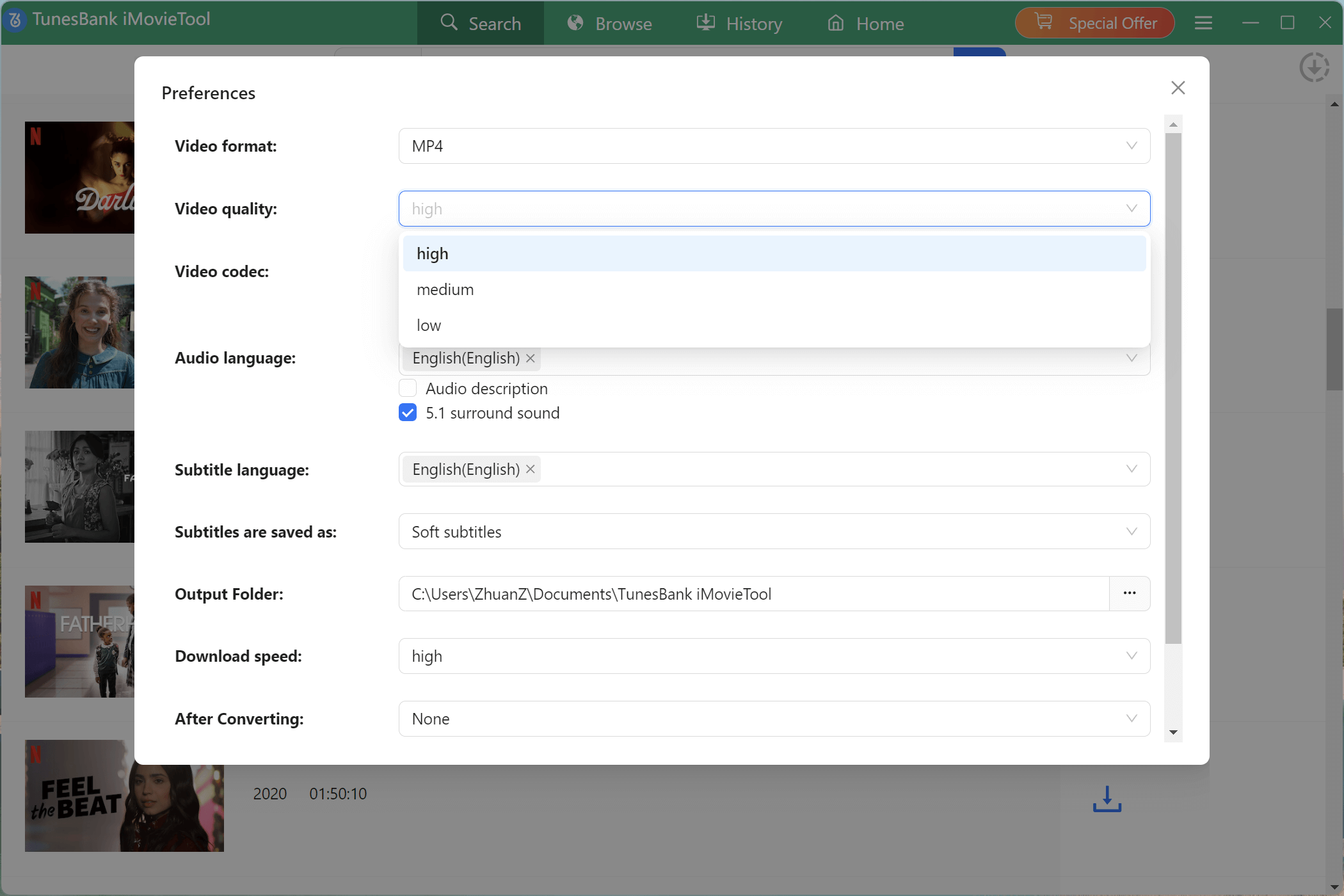The image size is (1344, 896).
Task: Remove English subtitle language using its X icon
Action: 530,469
